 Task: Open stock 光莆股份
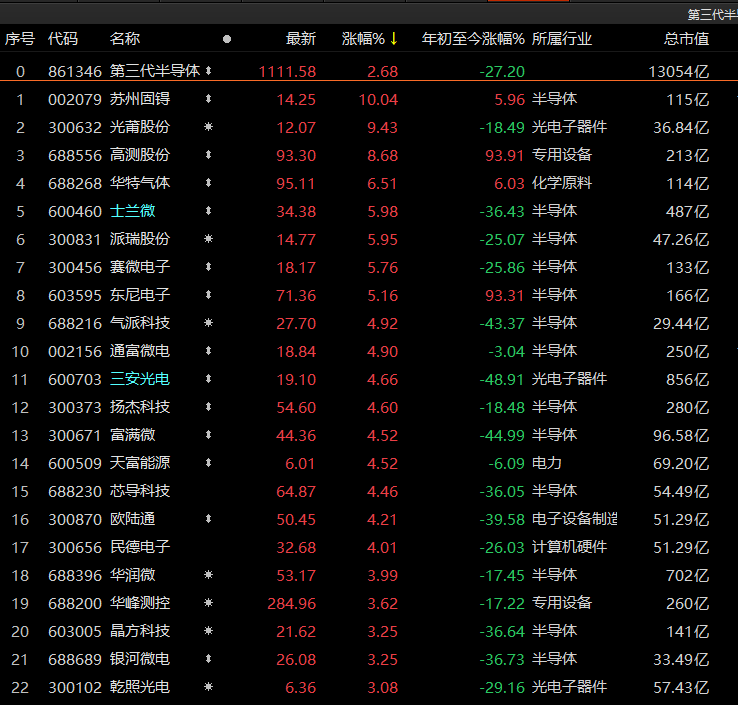[x=140, y=127]
